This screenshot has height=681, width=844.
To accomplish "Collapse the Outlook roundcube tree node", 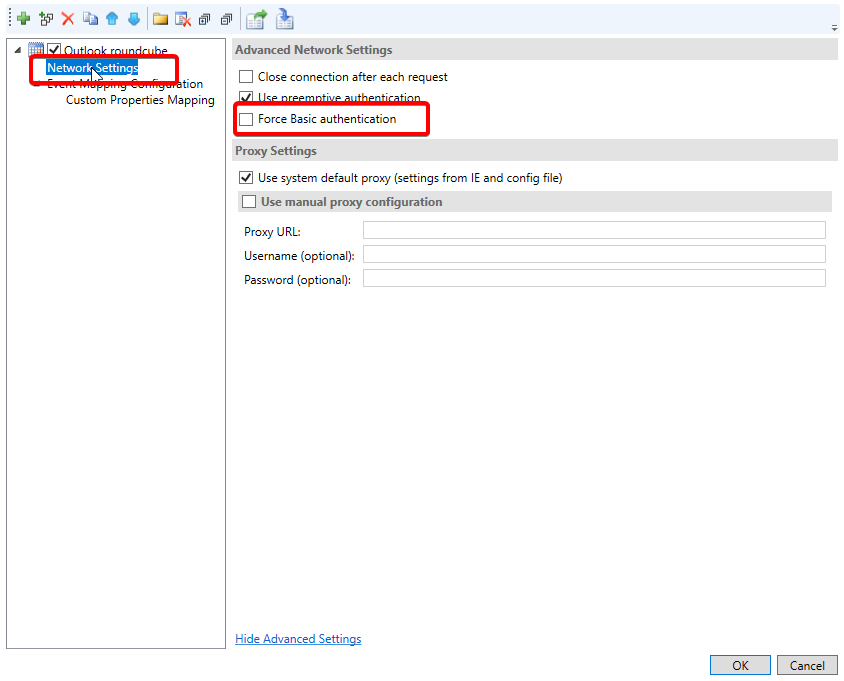I will pyautogui.click(x=17, y=51).
